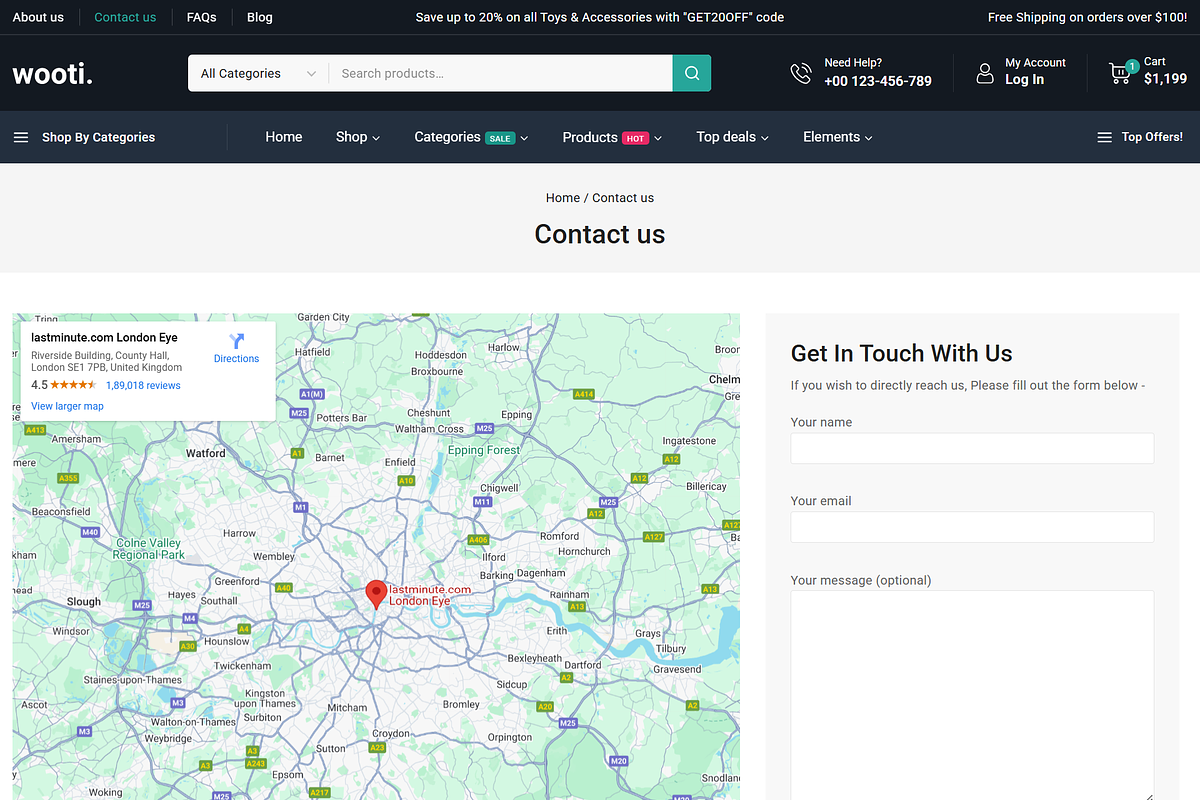Image resolution: width=1200 pixels, height=800 pixels.
Task: Click the Shop By Categories hamburger icon
Action: point(21,137)
